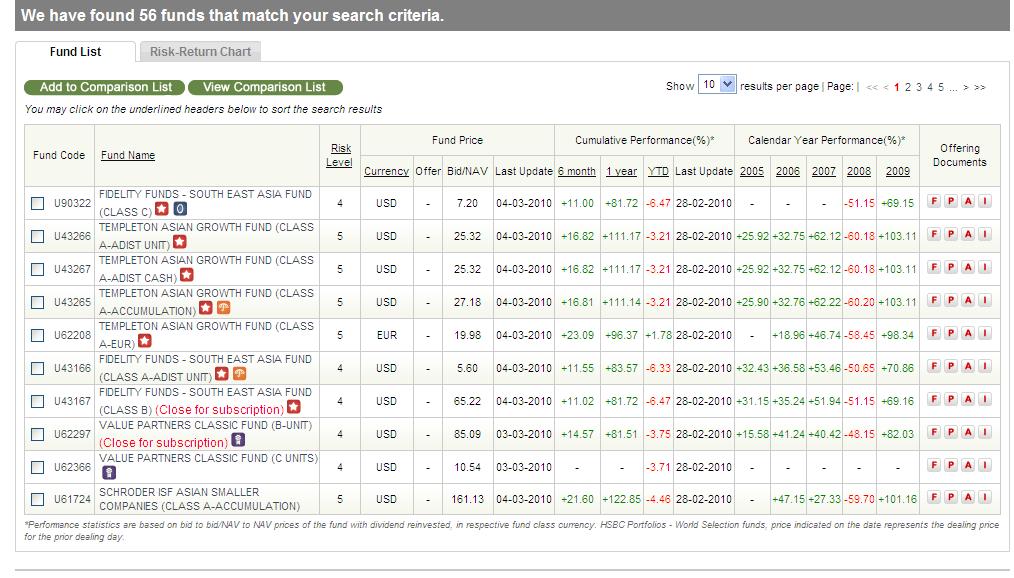Click the red star icon next to Fidelity Class C
The height and width of the screenshot is (578, 1014).
[x=162, y=209]
